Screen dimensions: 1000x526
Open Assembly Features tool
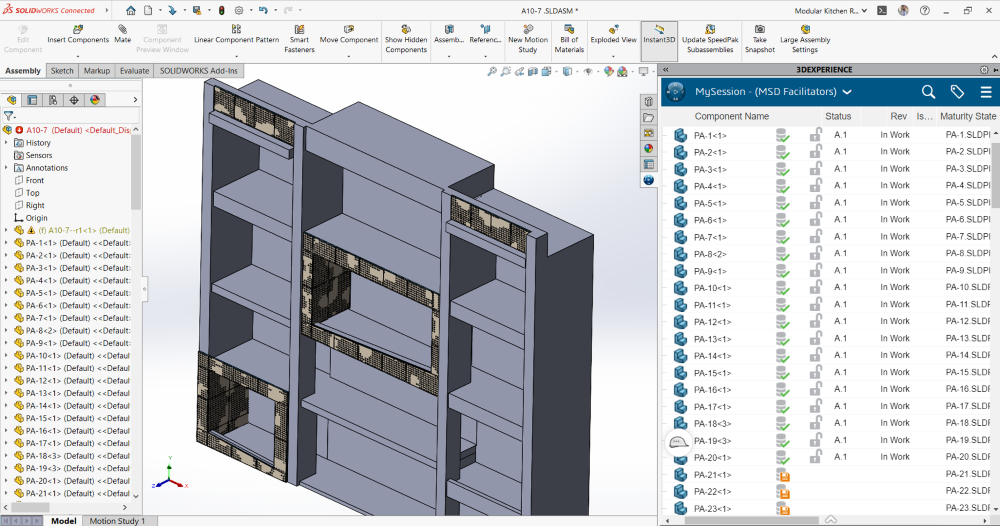449,34
